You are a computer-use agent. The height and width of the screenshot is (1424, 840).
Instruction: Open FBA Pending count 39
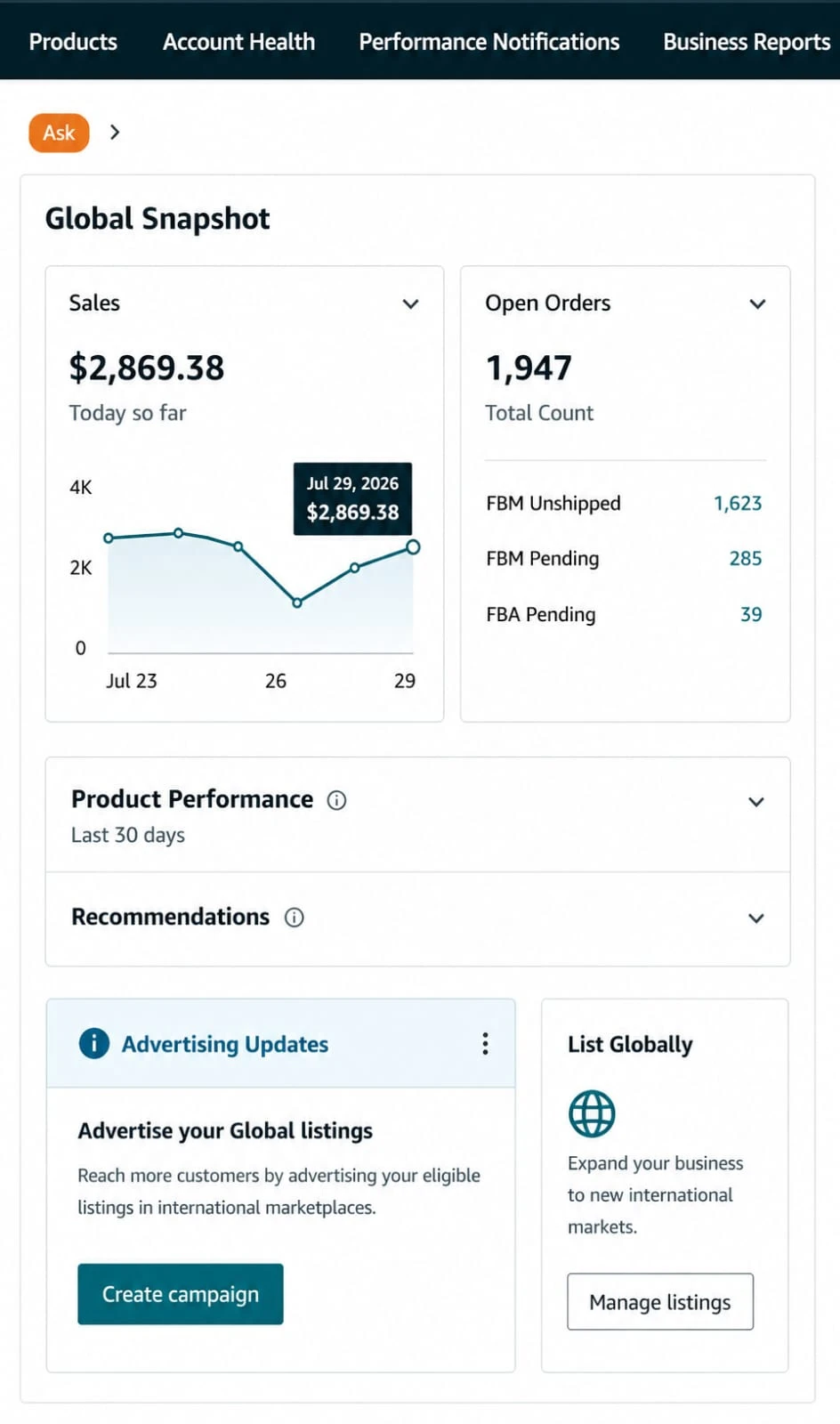751,615
